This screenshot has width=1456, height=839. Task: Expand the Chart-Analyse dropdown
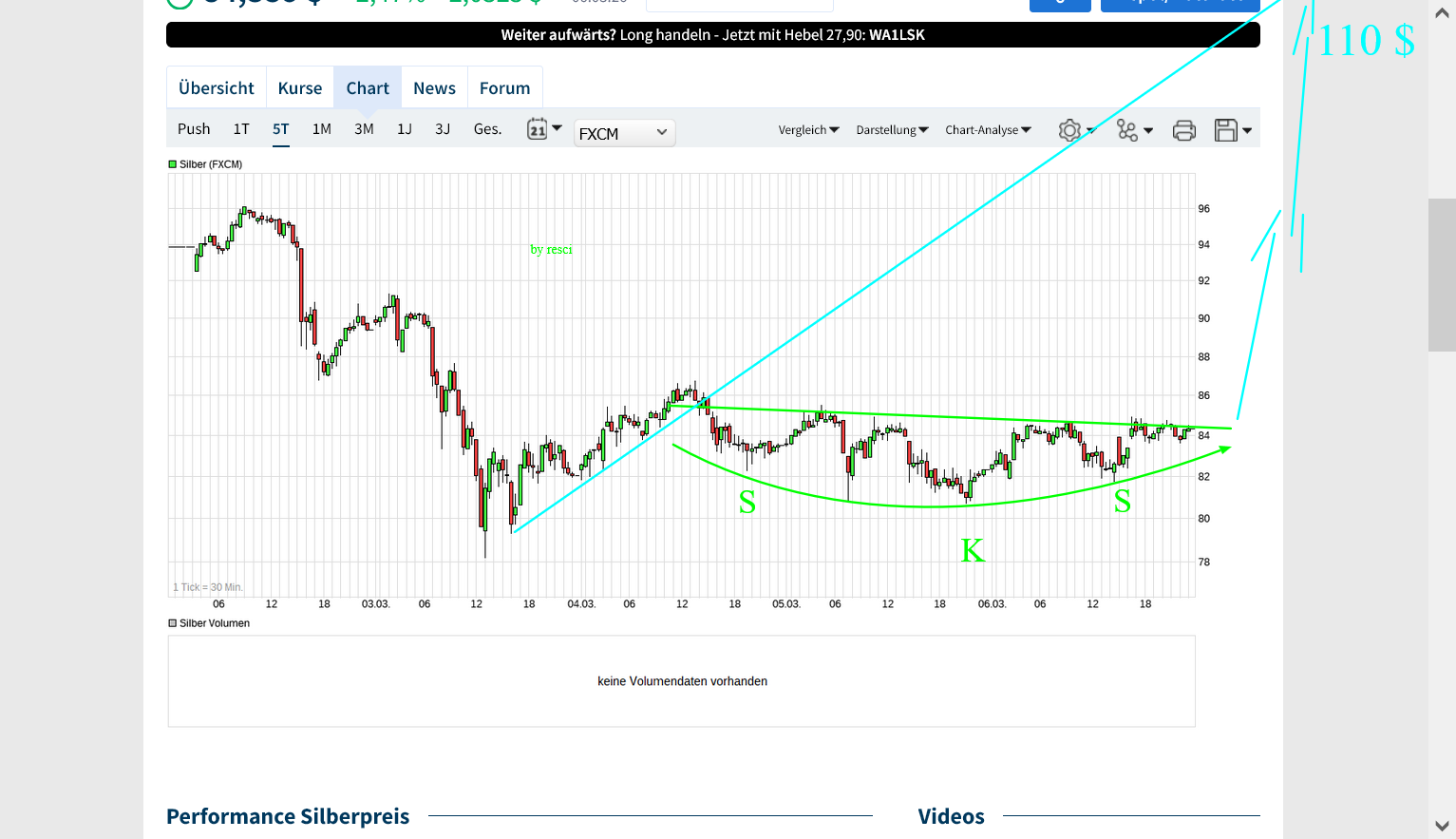(988, 130)
